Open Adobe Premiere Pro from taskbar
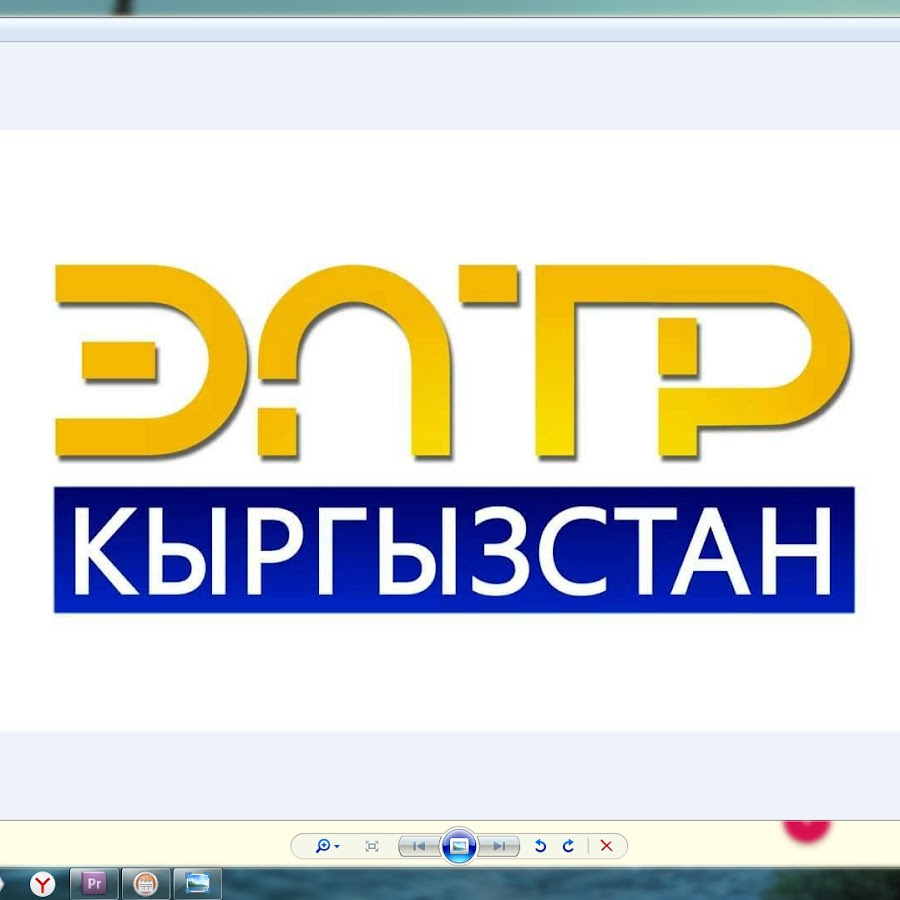 coord(94,883)
